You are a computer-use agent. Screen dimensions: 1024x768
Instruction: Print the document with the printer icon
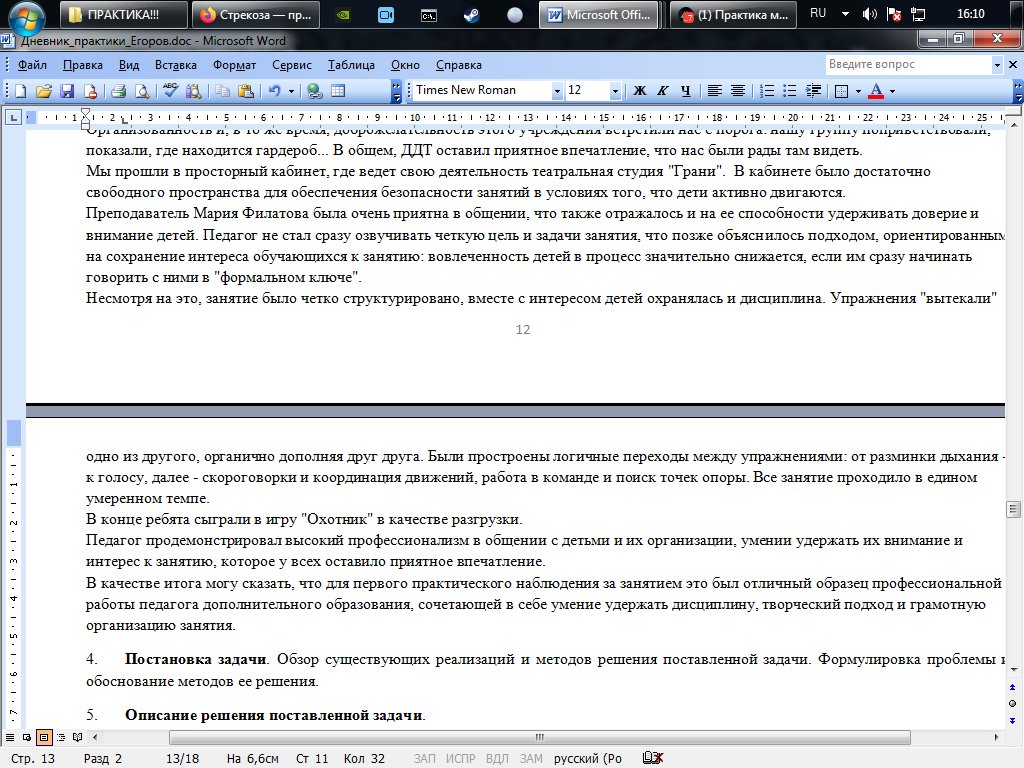coord(118,91)
